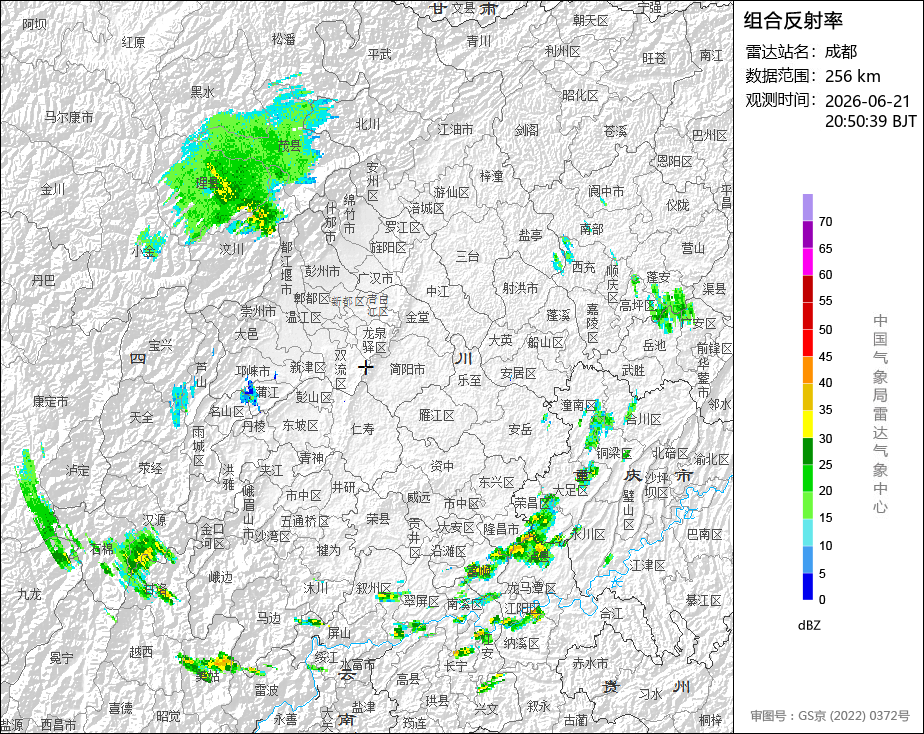Click the '赤水市' map label

tap(590, 663)
